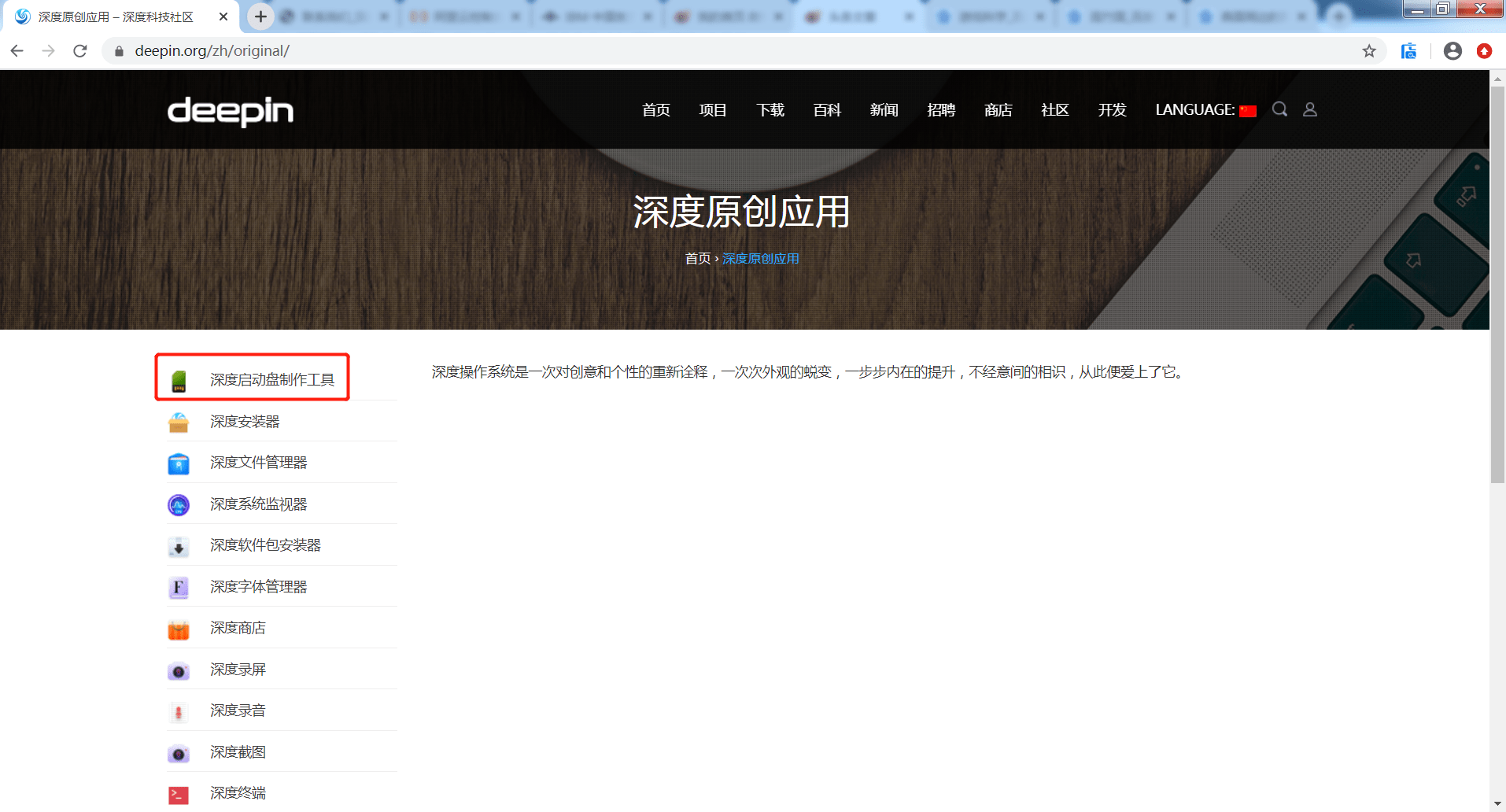Click the 深度系统监视器 purple icon

click(x=179, y=505)
